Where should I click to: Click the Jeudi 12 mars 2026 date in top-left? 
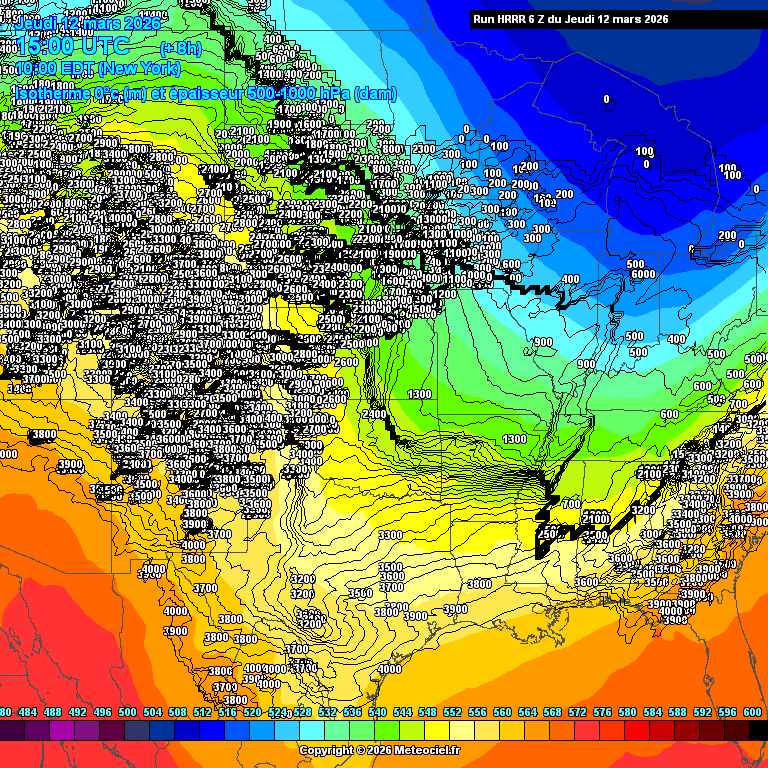pos(90,22)
